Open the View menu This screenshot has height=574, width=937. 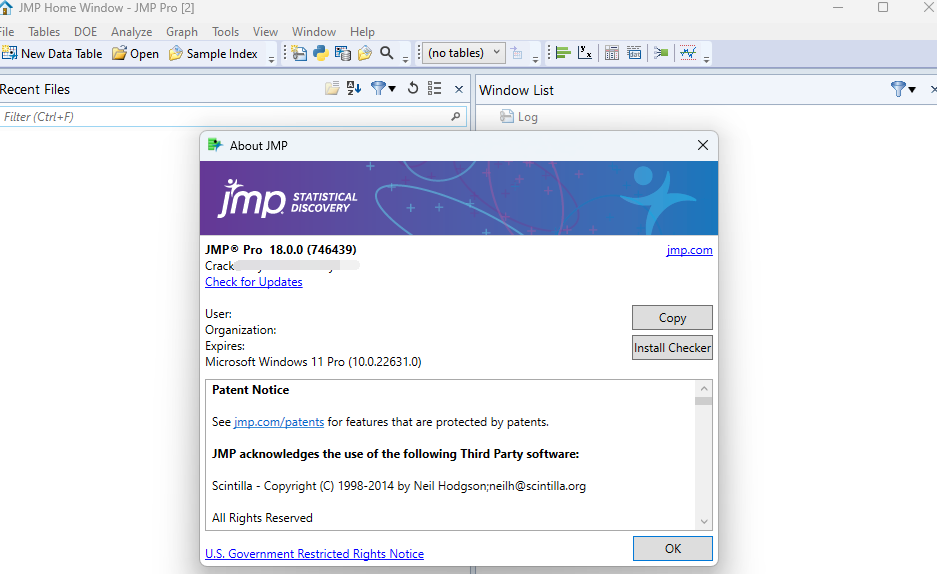click(265, 32)
